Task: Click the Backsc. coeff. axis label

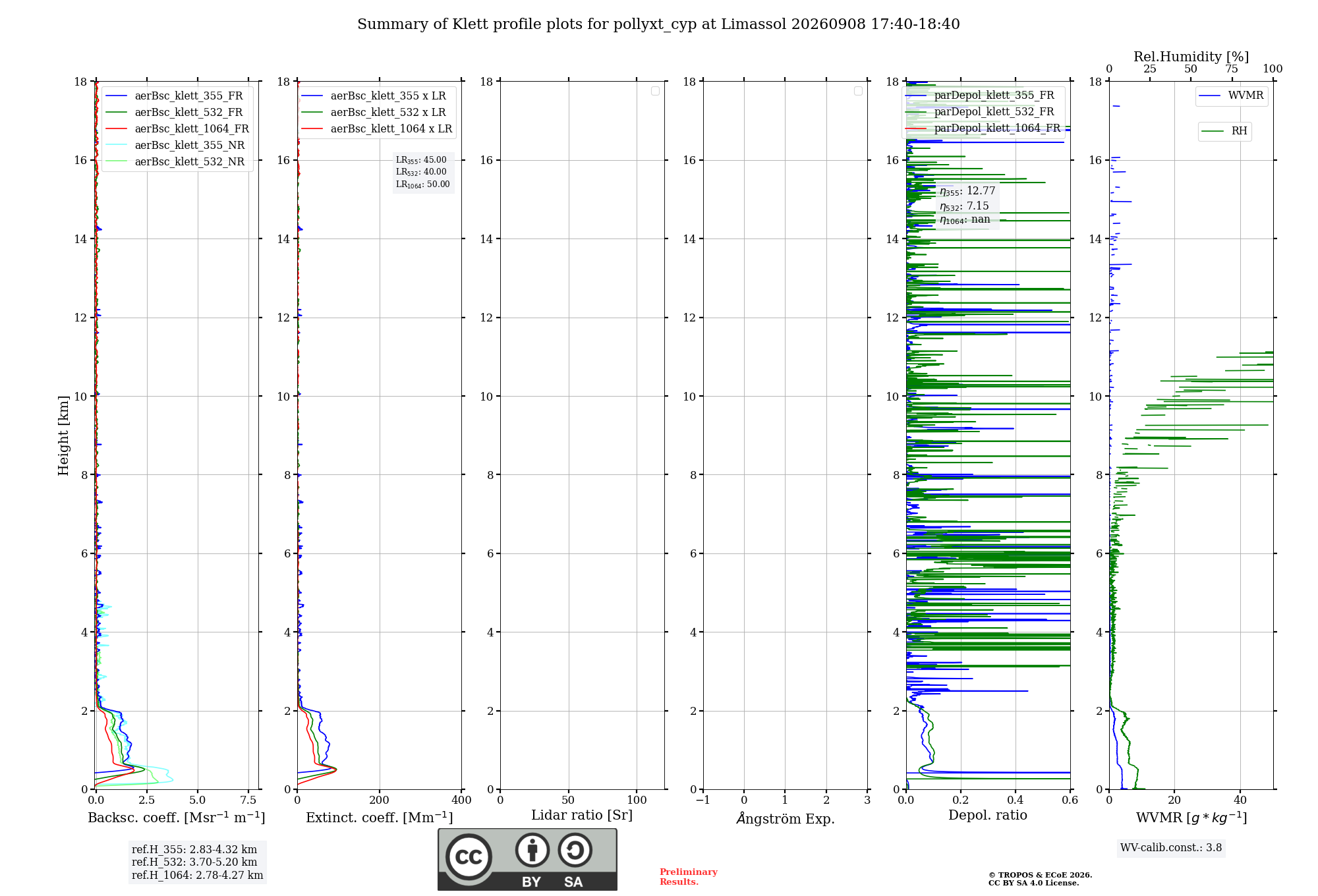Action: [177, 818]
